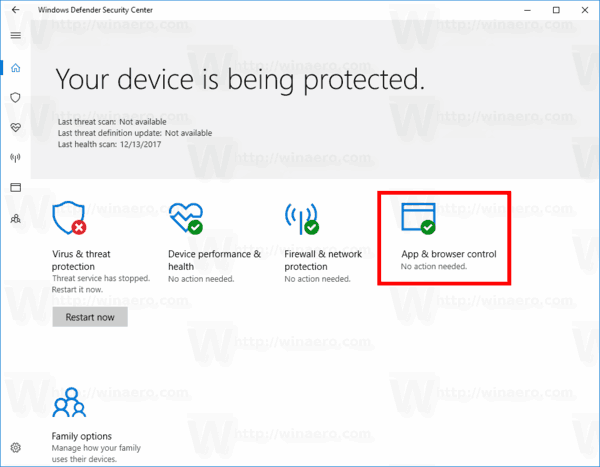Open settings gear at bottom left
Screen dimensions: 600x467
tap(15, 447)
